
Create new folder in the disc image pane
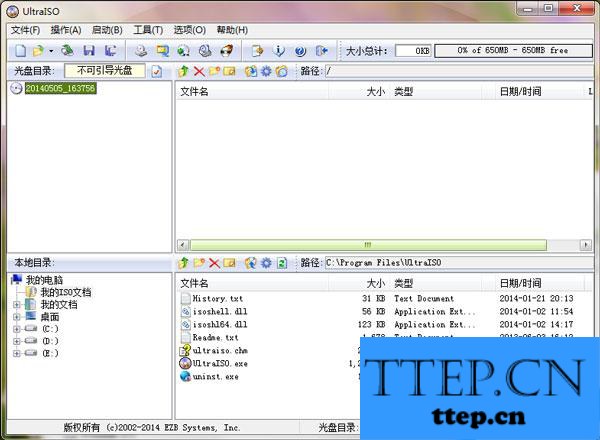tap(214, 71)
